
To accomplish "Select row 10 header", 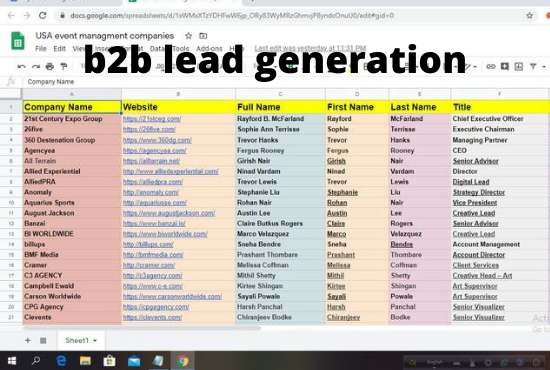I will point(11,203).
